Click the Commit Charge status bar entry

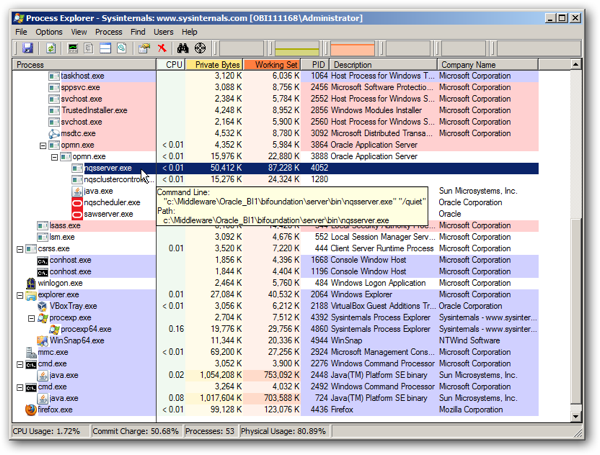coord(136,431)
